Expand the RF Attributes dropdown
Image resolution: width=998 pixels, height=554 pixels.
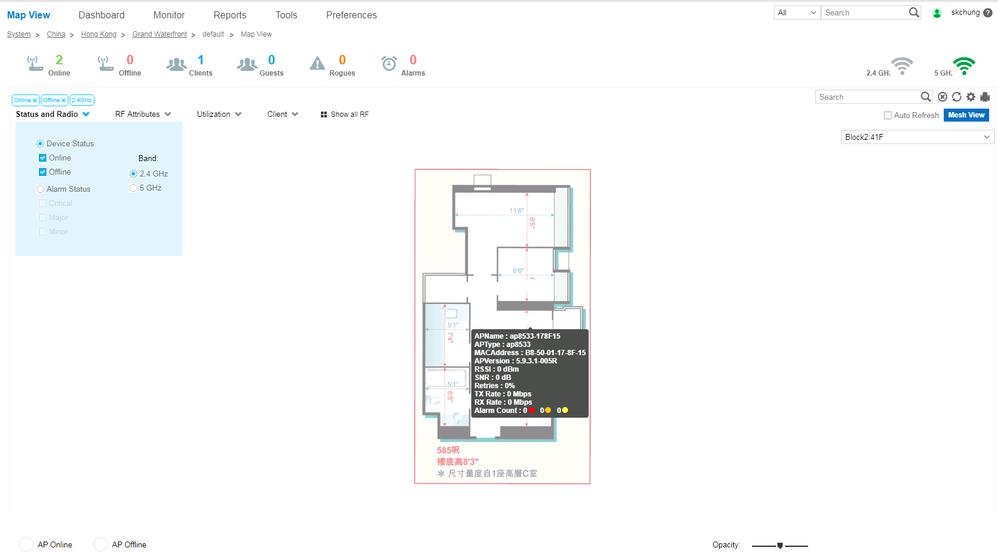tap(142, 115)
